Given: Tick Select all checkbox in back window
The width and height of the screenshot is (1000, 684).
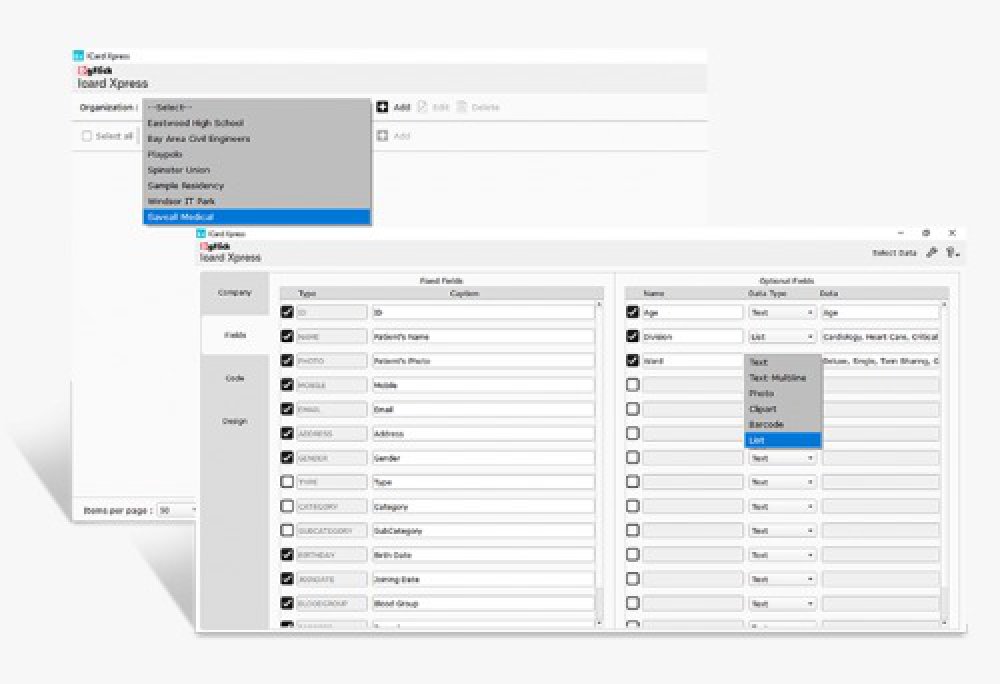Looking at the screenshot, I should coord(87,136).
